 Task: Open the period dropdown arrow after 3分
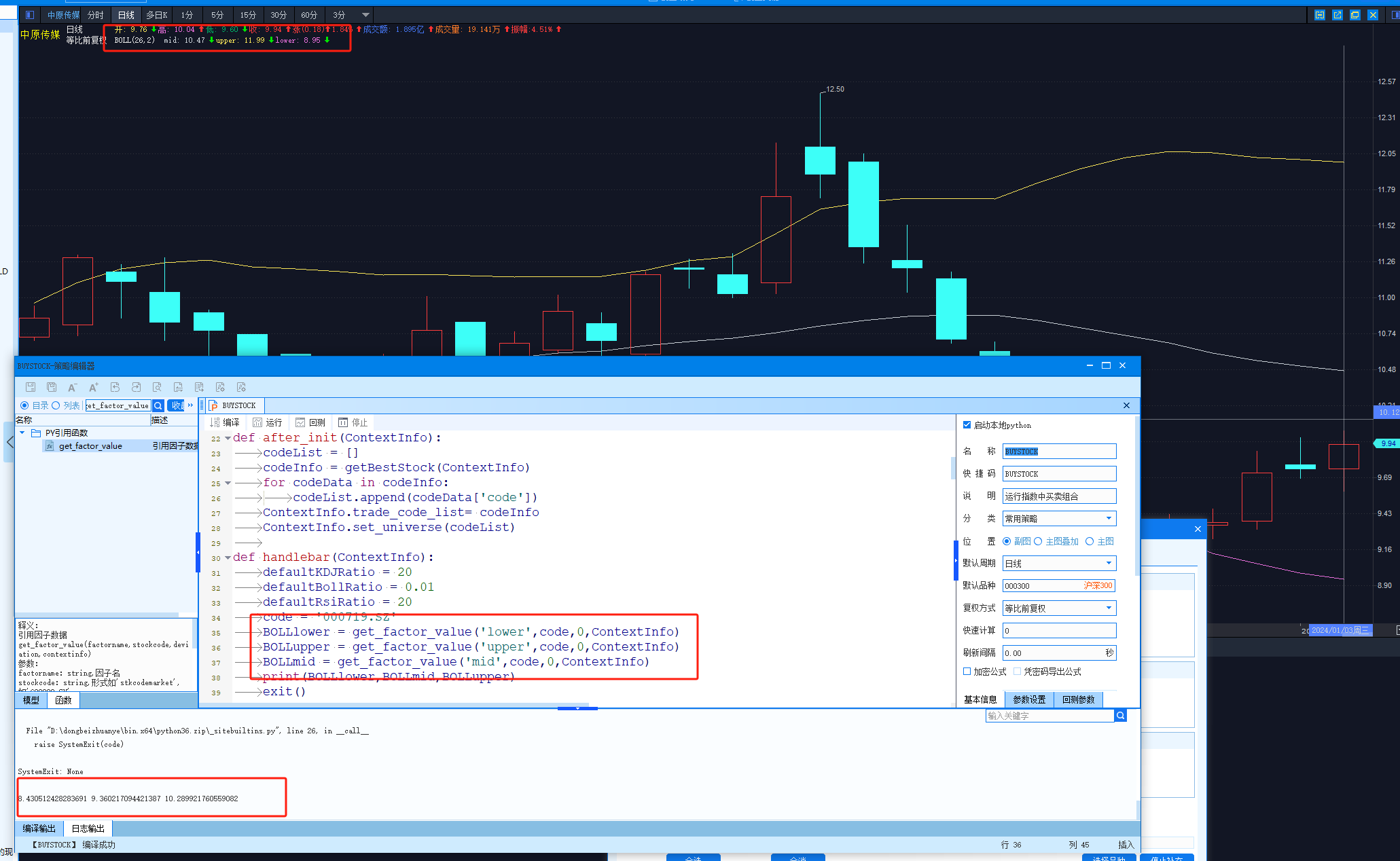[365, 15]
